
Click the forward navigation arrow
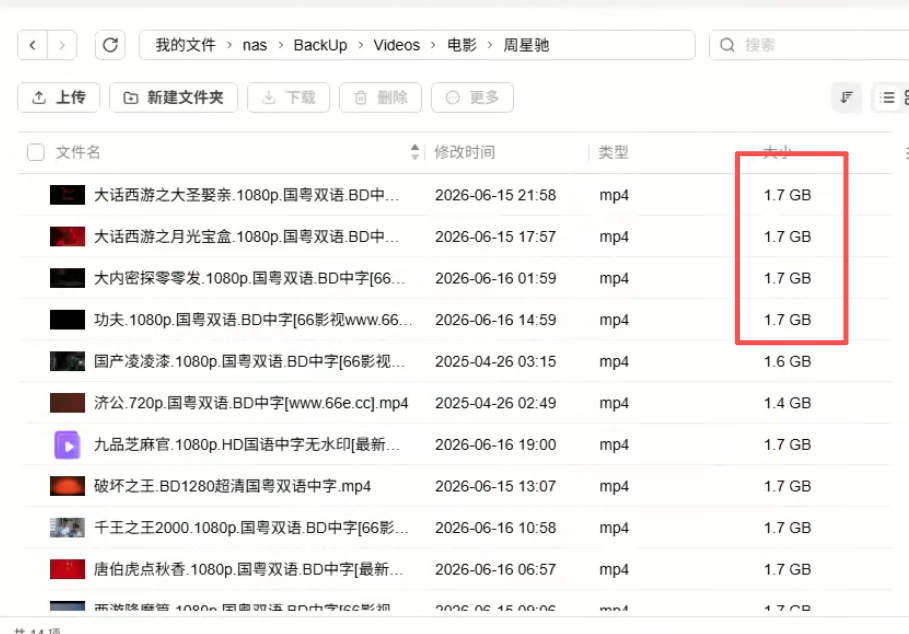click(x=62, y=45)
